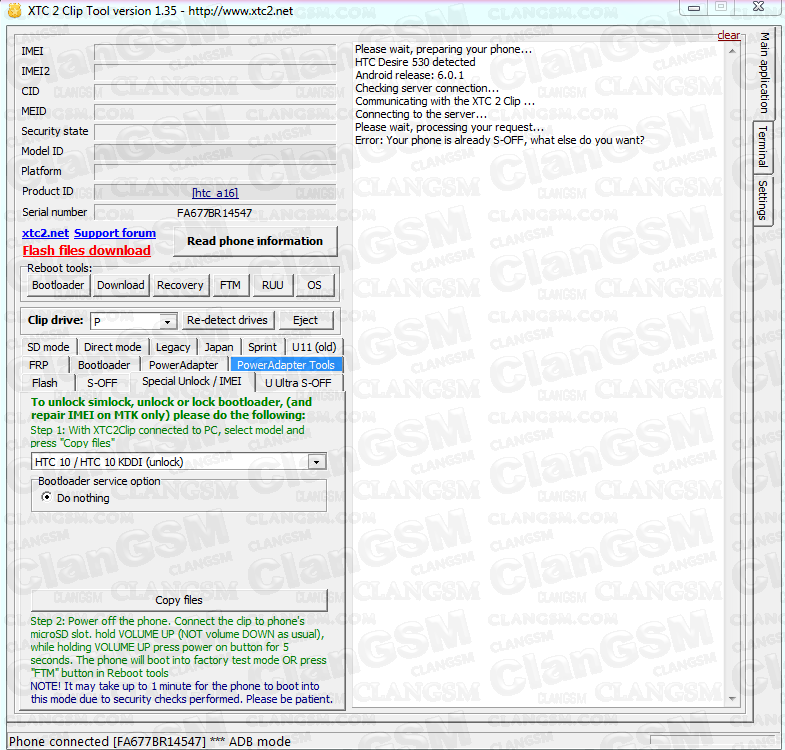Select the U11 (old) tab
This screenshot has width=785, height=750.
tap(314, 347)
